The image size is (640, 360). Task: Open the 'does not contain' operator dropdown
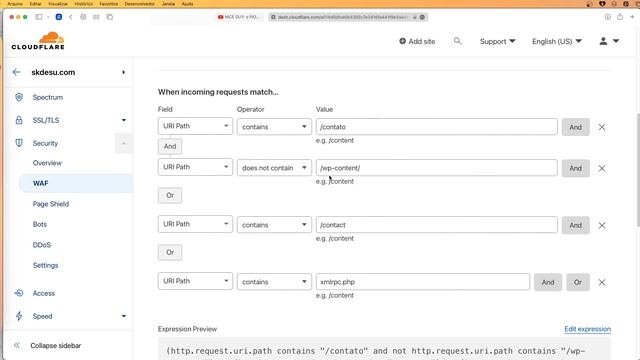tap(274, 167)
